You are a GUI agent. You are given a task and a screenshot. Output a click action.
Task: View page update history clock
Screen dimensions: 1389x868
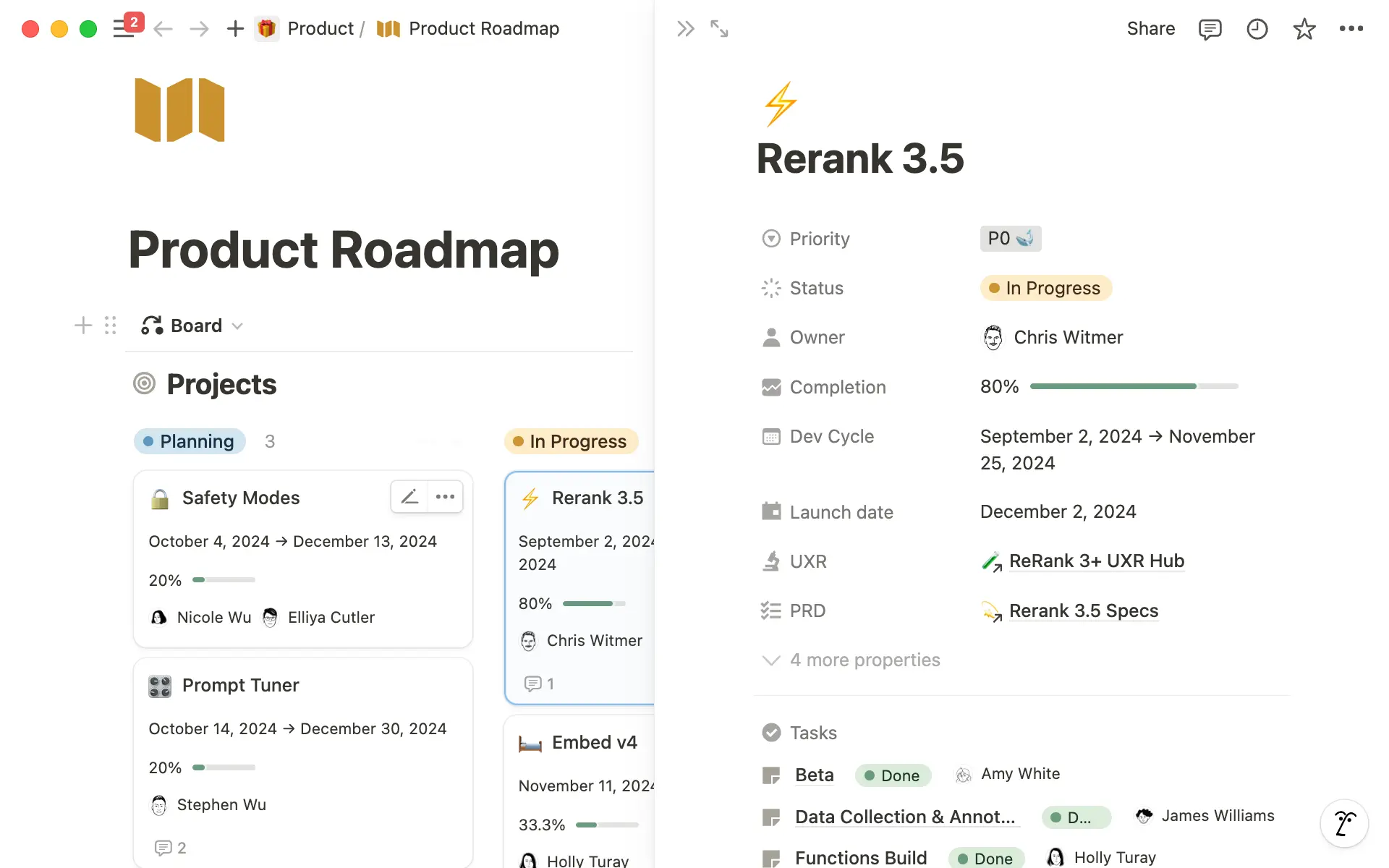pyautogui.click(x=1257, y=29)
